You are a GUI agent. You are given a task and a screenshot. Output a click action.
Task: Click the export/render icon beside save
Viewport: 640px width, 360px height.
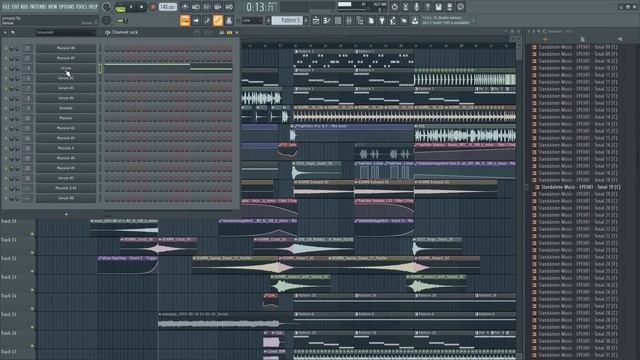point(449,7)
